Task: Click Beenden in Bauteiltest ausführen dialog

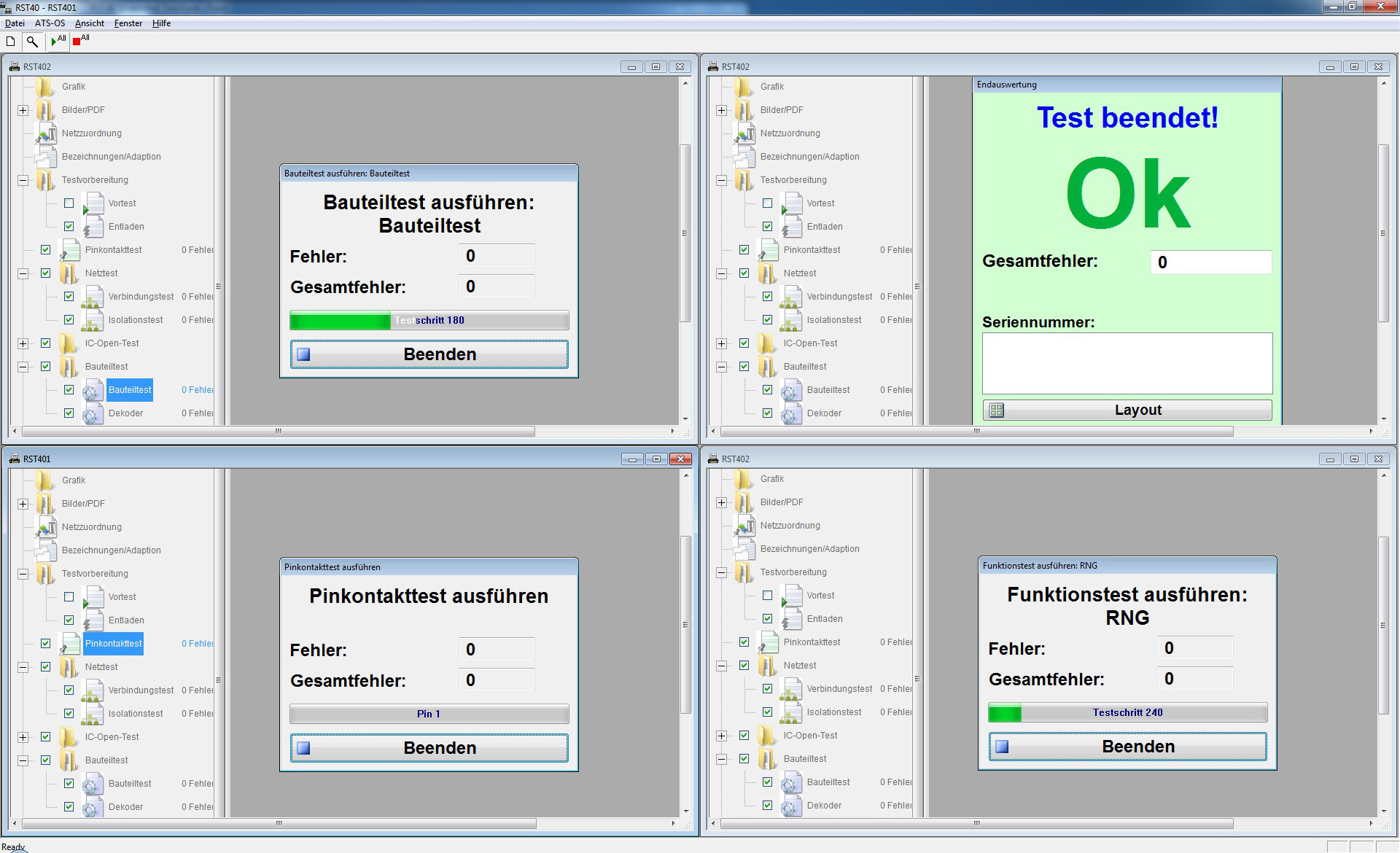Action: point(429,354)
